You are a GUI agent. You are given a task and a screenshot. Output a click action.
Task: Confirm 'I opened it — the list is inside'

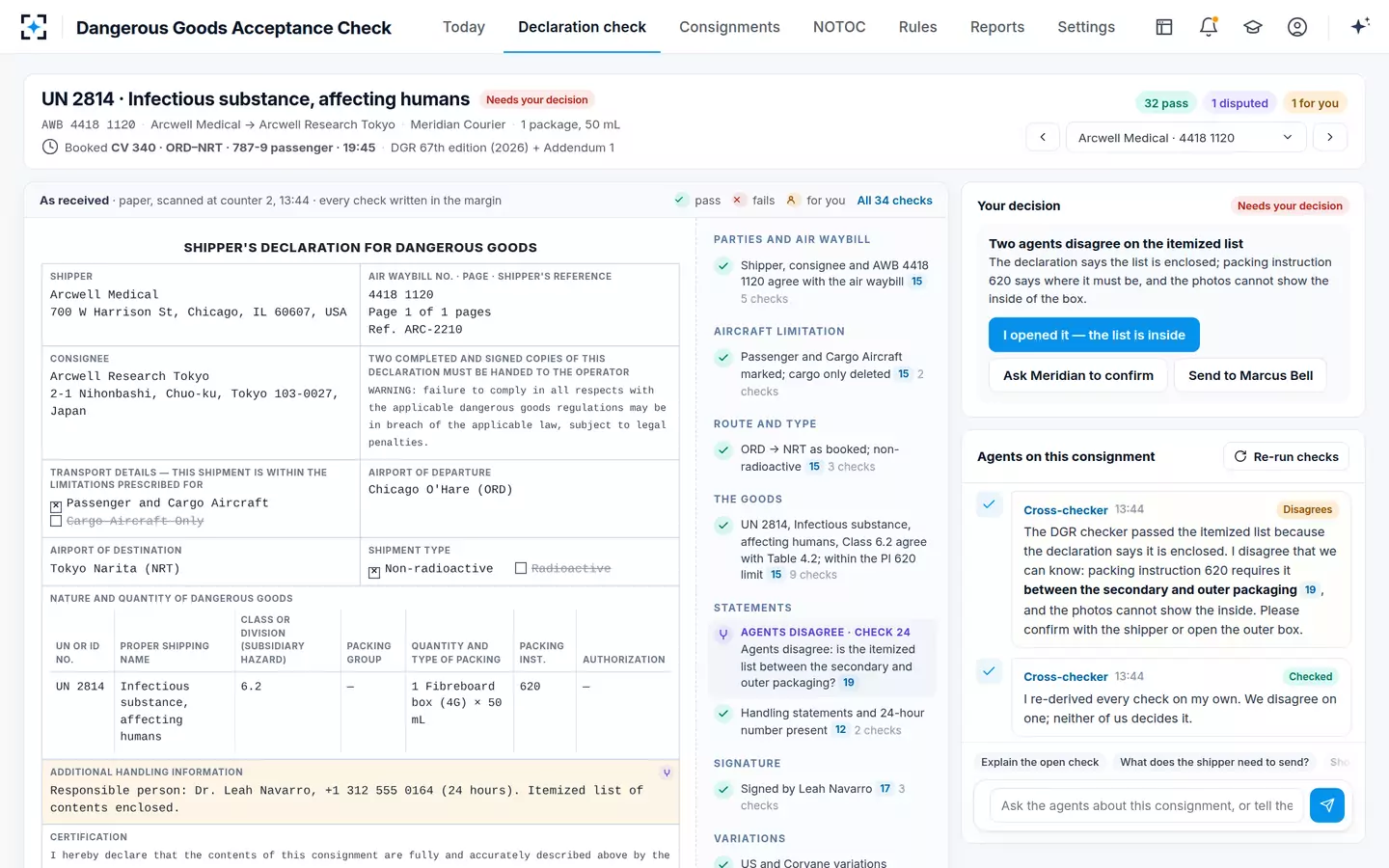coord(1094,335)
